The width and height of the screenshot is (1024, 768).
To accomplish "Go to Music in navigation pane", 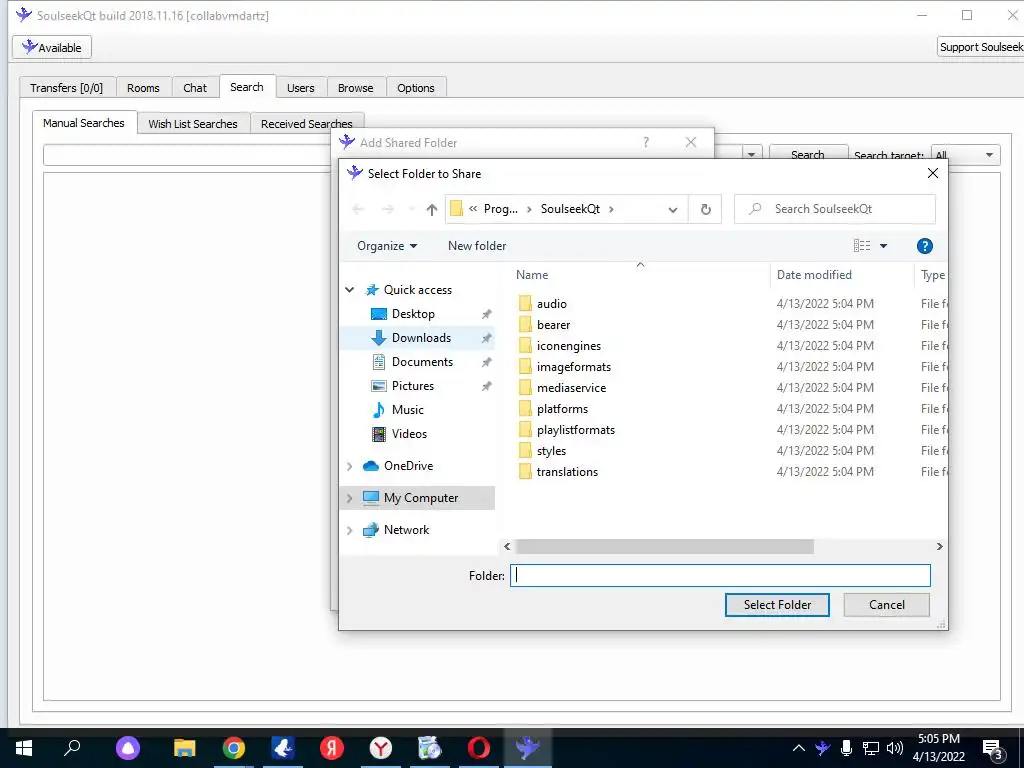I will click(408, 409).
